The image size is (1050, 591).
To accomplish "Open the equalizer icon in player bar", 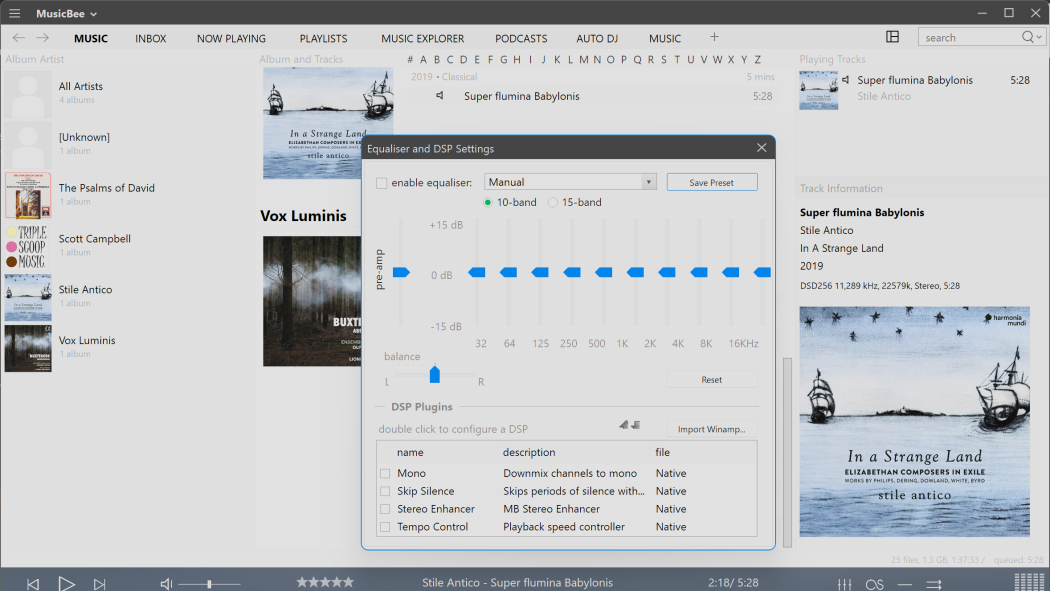I will (844, 583).
